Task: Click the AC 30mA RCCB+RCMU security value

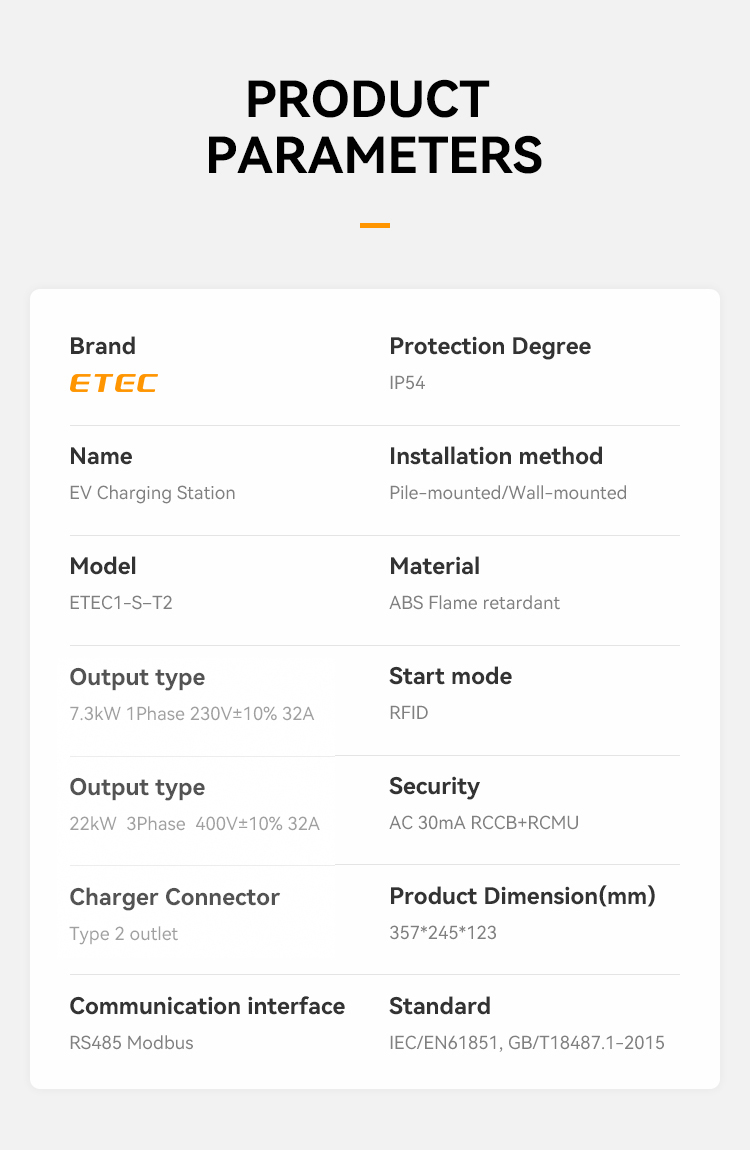Action: coord(484,823)
